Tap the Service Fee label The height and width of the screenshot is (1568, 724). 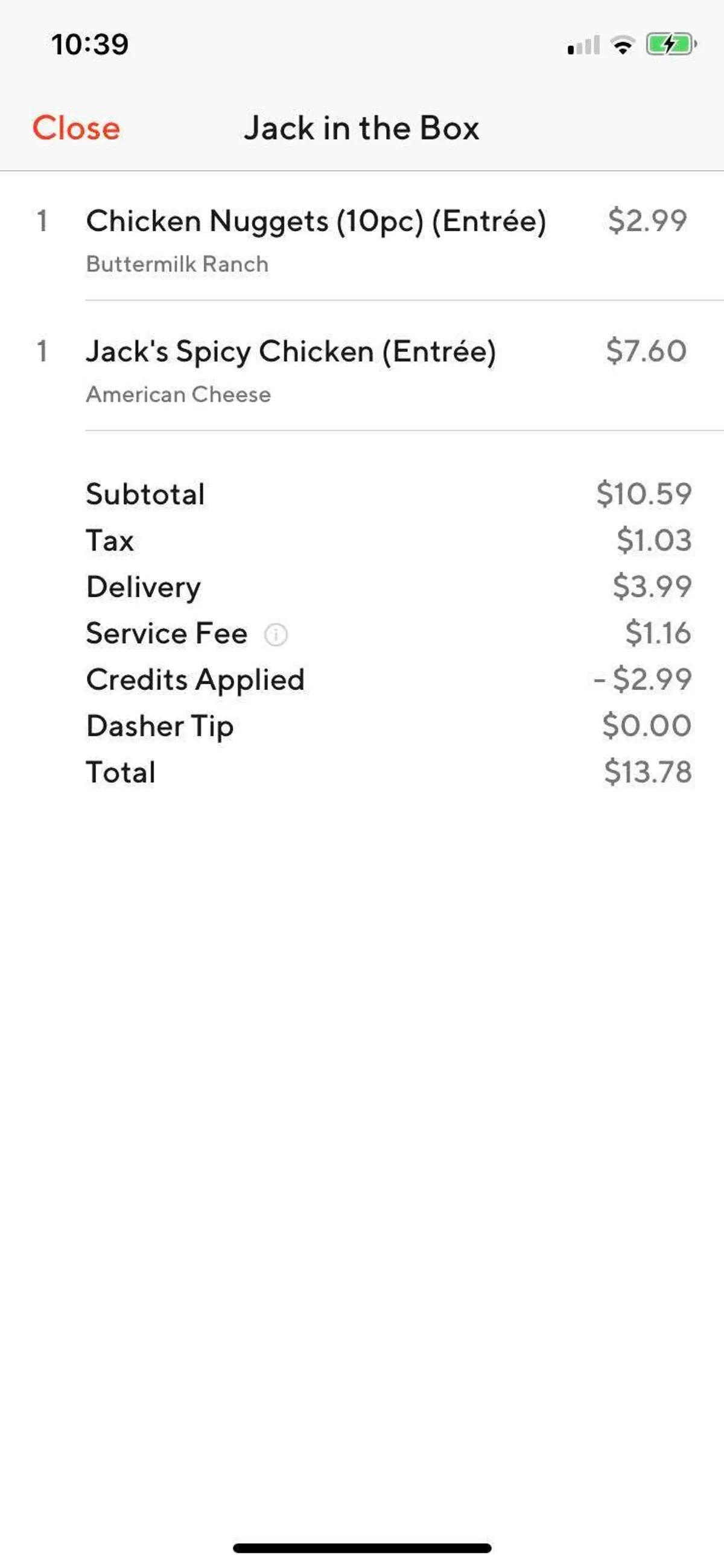[167, 633]
